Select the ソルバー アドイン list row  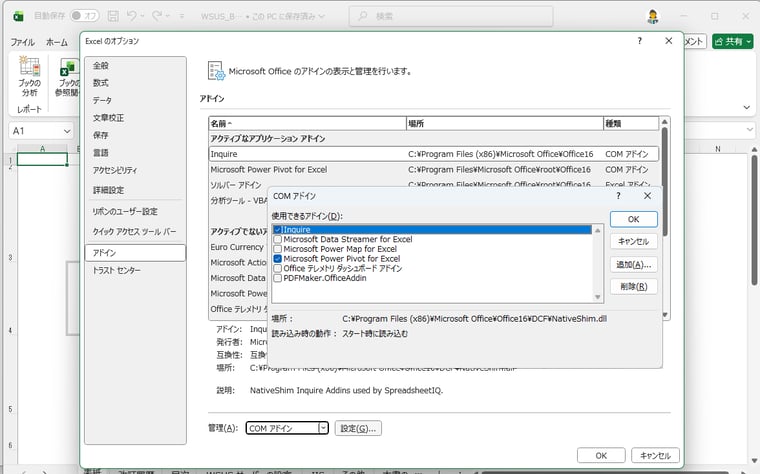[x=434, y=184]
